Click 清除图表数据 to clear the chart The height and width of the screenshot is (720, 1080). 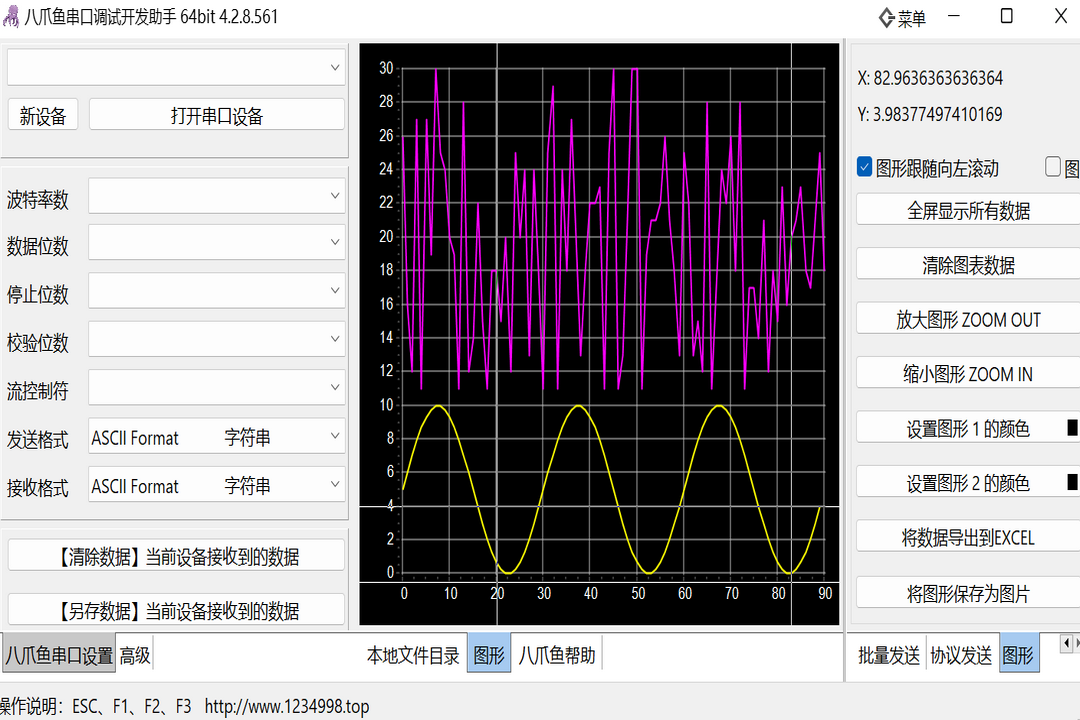967,265
